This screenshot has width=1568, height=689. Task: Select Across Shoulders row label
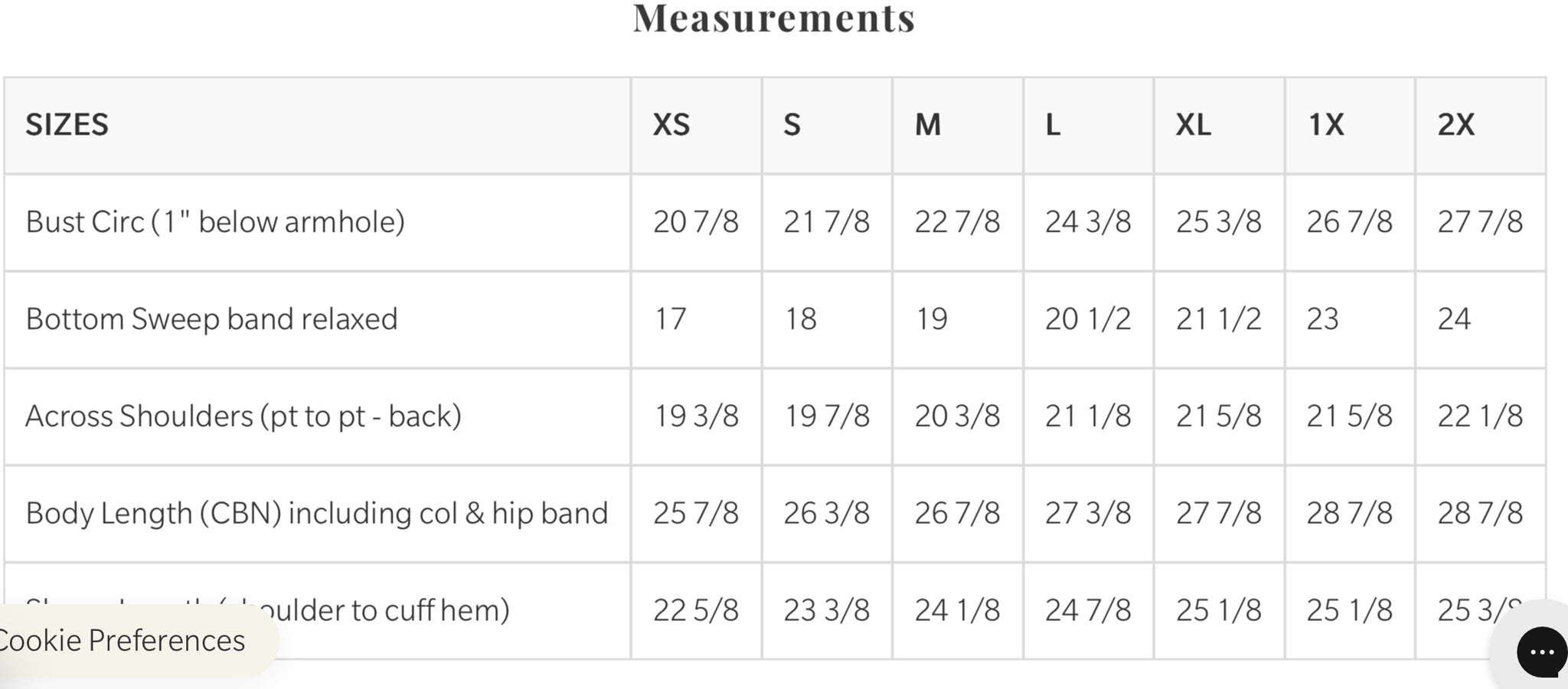[243, 416]
